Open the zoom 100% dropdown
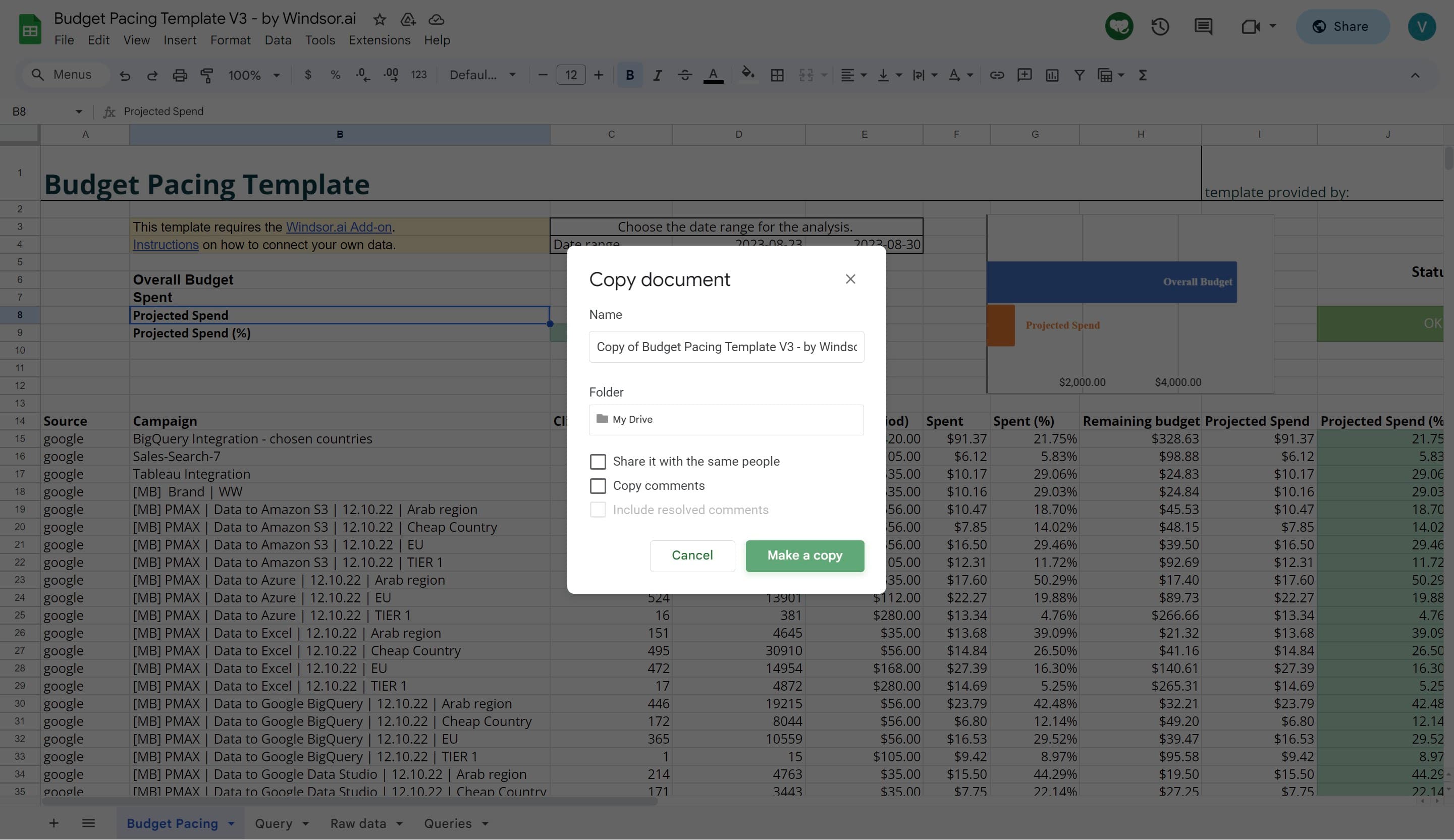The width and height of the screenshot is (1454, 840). (254, 75)
